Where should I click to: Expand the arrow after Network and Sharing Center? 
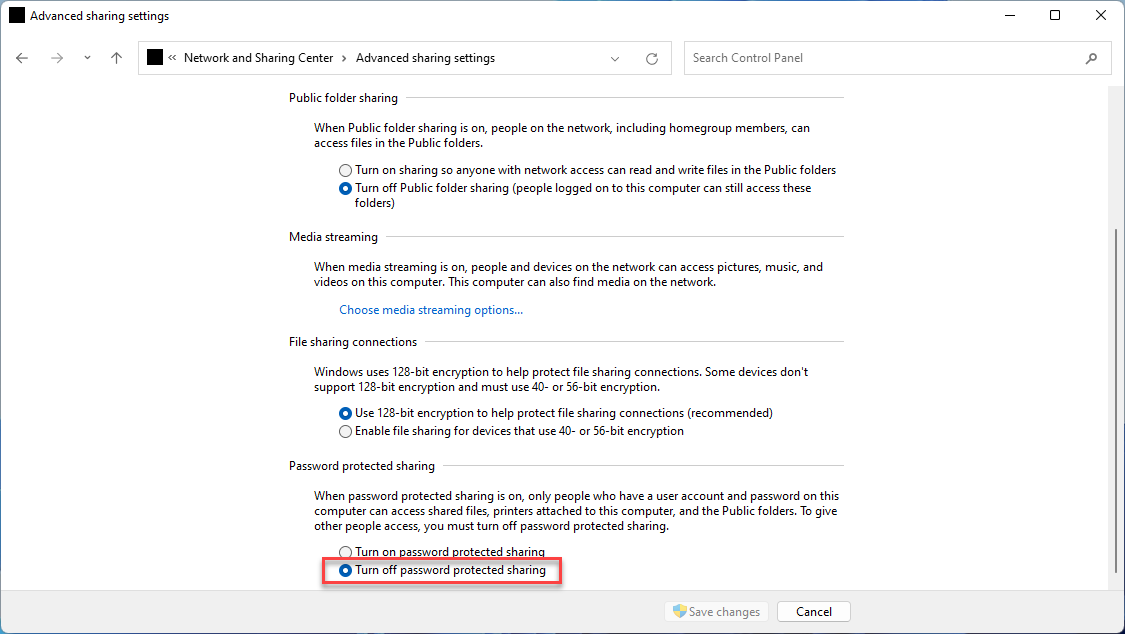point(344,58)
